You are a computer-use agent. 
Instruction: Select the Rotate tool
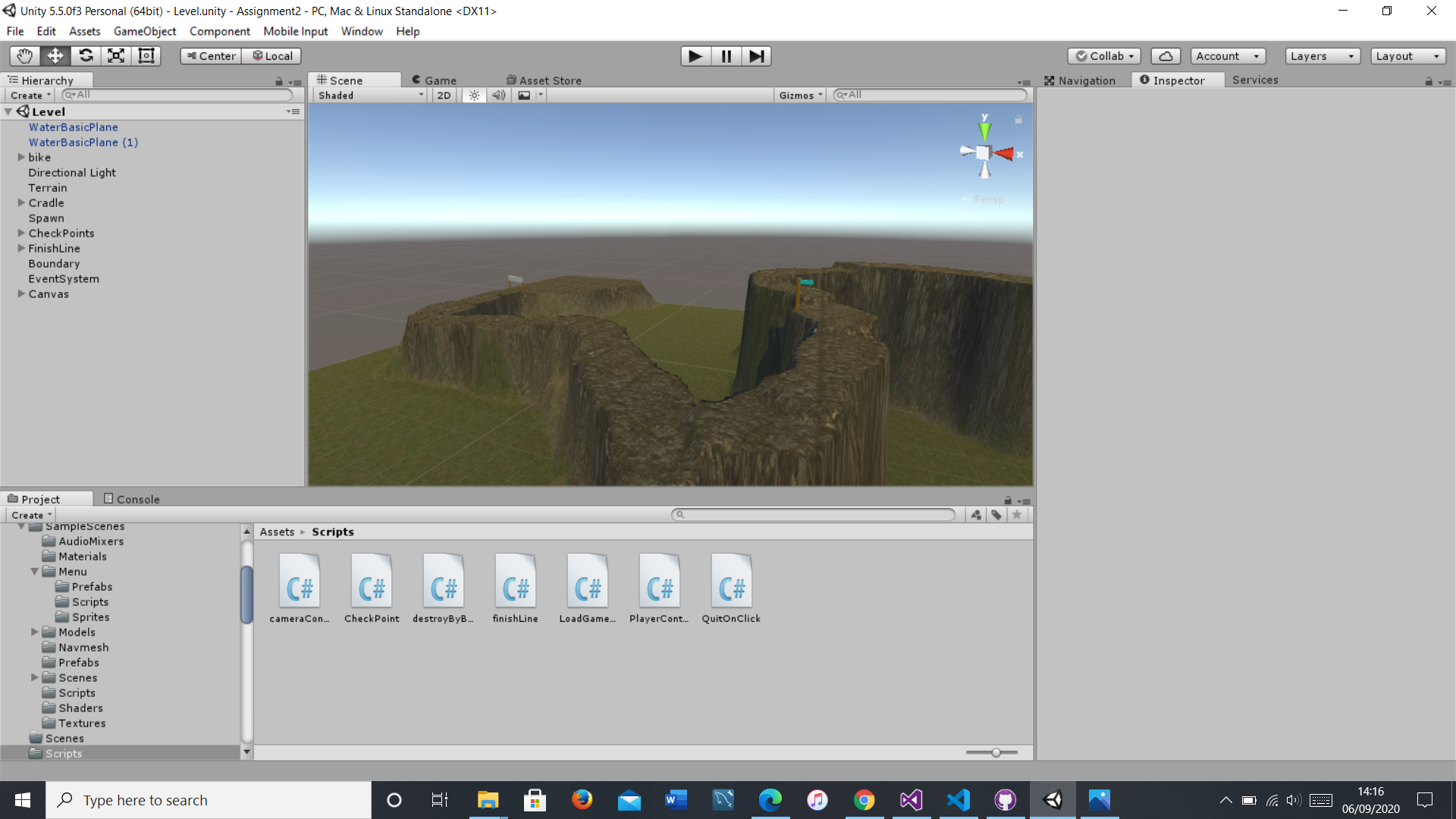click(86, 56)
